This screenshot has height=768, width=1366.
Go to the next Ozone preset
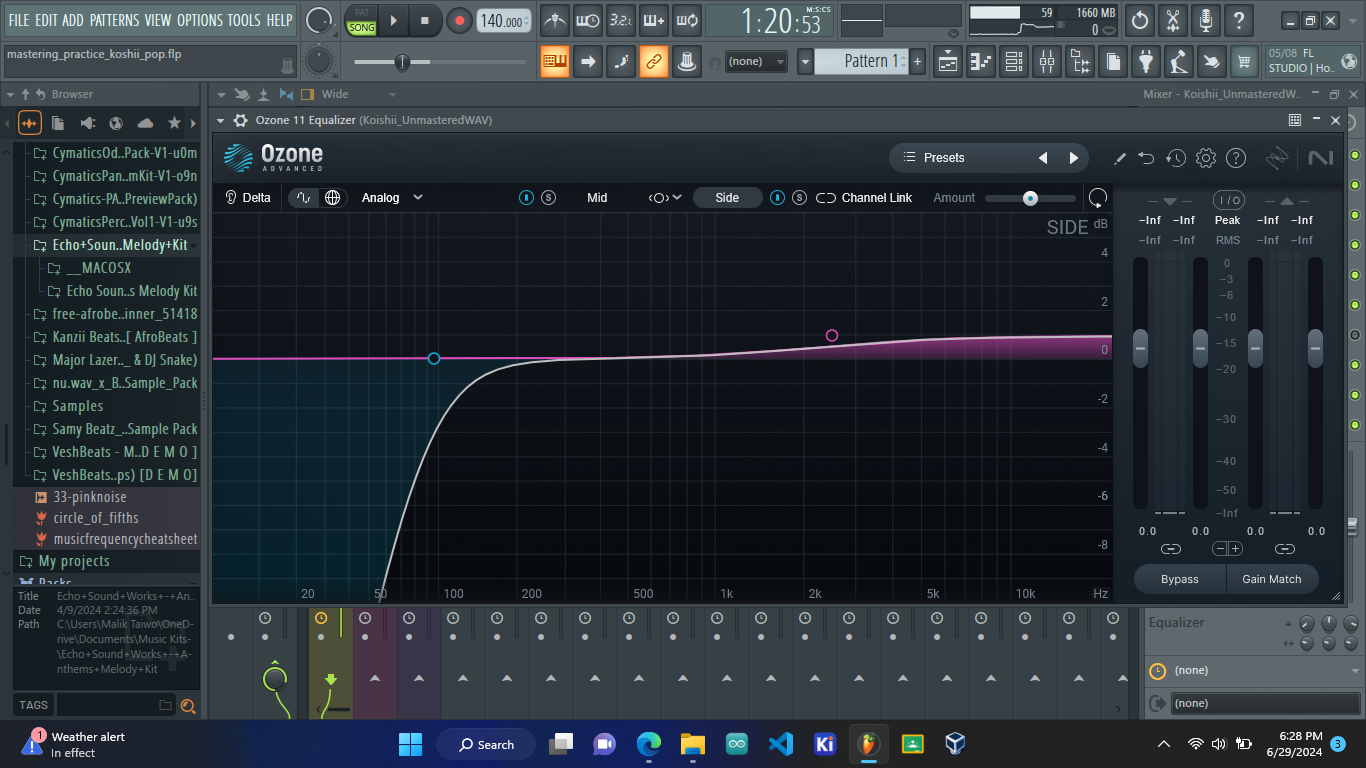click(x=1074, y=158)
